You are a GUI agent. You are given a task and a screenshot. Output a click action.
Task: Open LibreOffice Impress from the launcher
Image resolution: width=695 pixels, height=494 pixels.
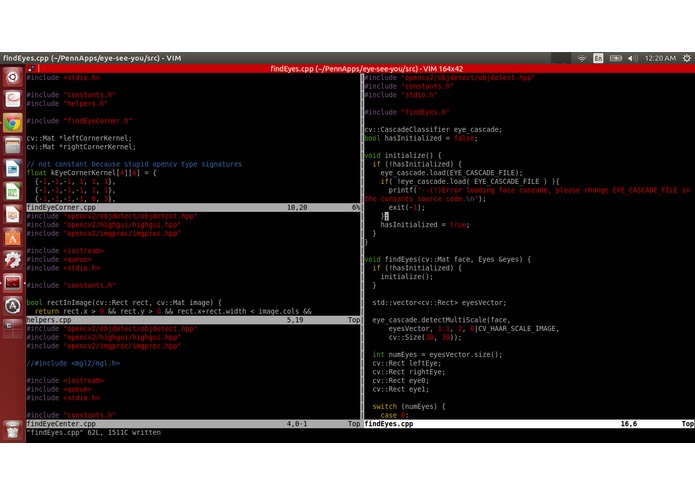12,214
